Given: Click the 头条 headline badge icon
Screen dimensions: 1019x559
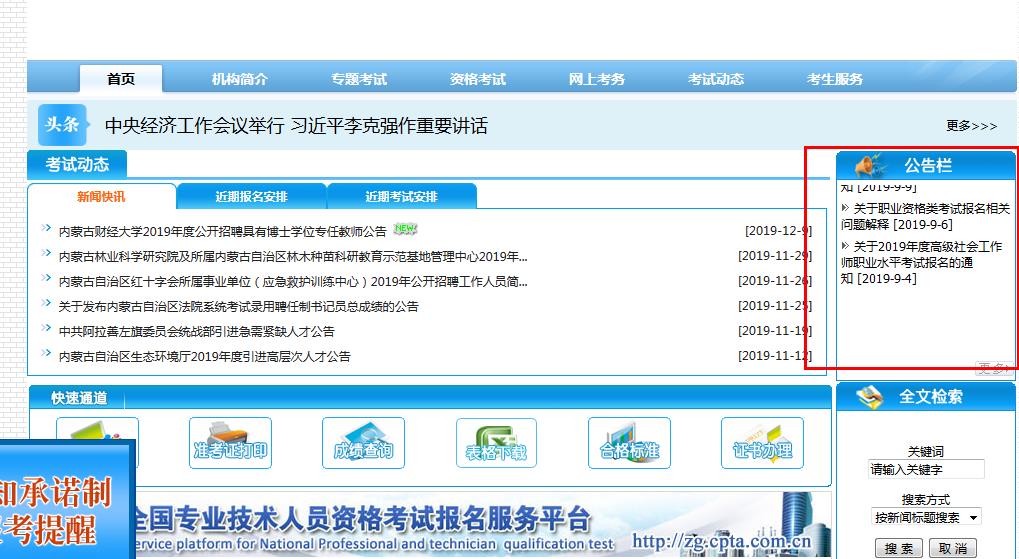Looking at the screenshot, I should 62,125.
